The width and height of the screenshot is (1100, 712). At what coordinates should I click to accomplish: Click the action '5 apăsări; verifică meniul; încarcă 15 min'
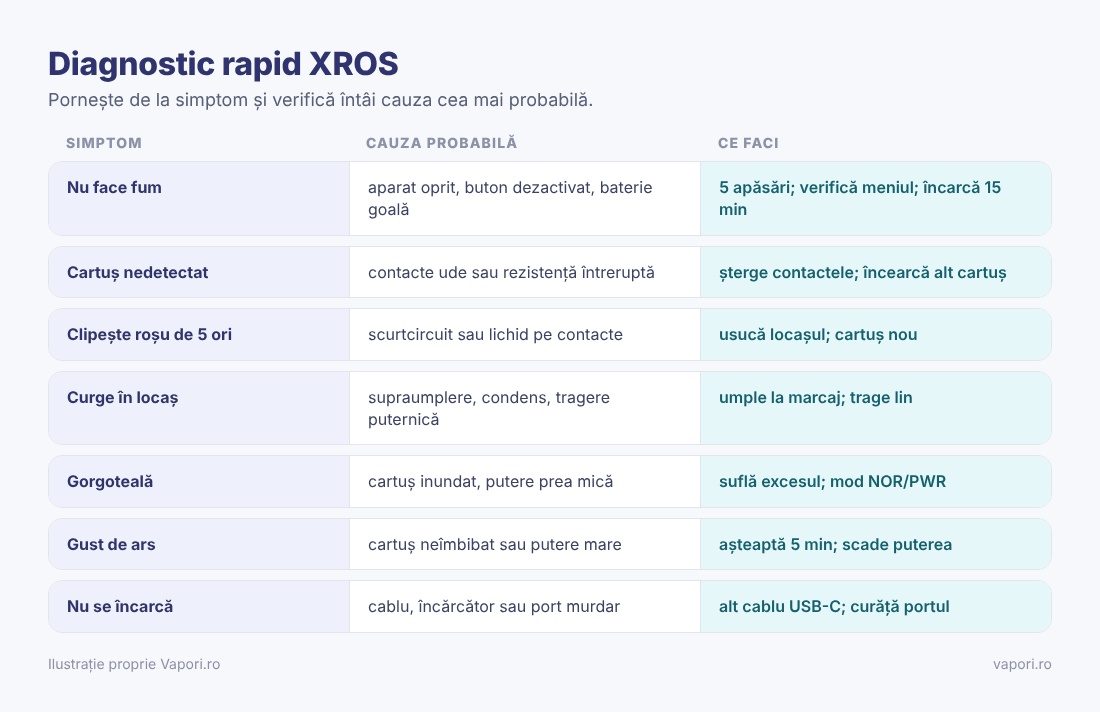point(859,199)
